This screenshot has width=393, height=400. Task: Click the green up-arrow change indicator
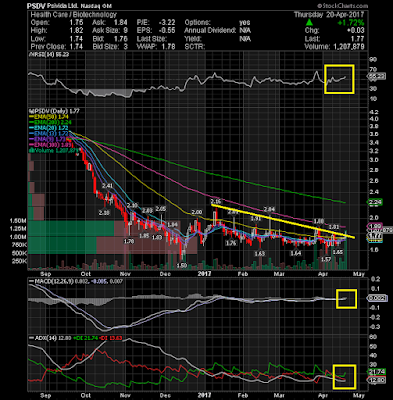(310, 23)
